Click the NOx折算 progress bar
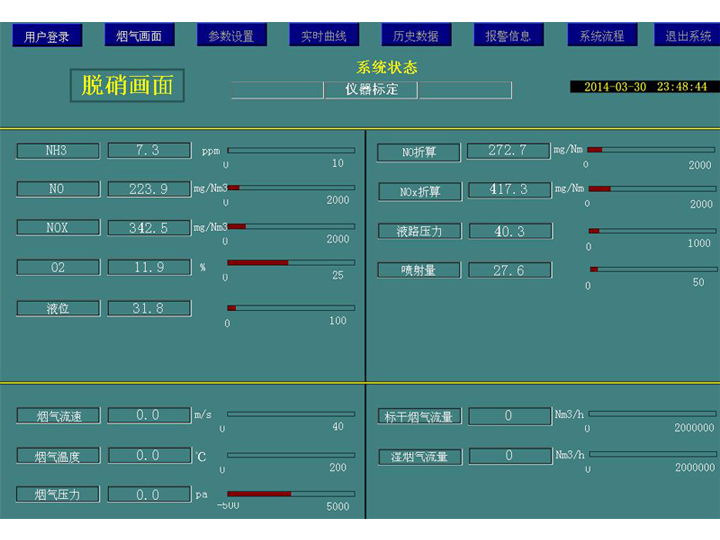 [652, 189]
